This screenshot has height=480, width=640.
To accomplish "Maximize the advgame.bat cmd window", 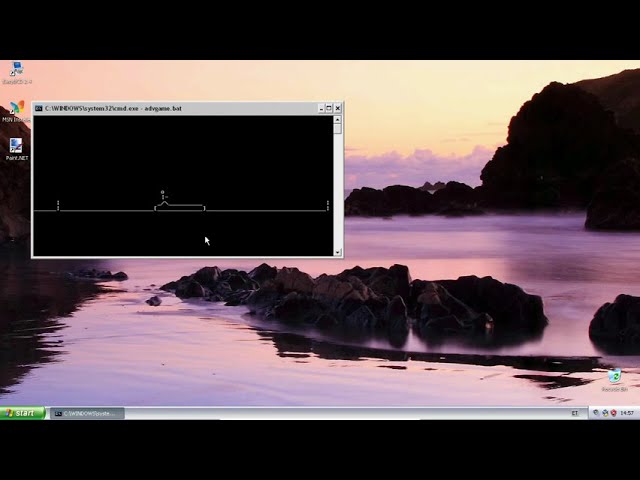I will tap(329, 108).
